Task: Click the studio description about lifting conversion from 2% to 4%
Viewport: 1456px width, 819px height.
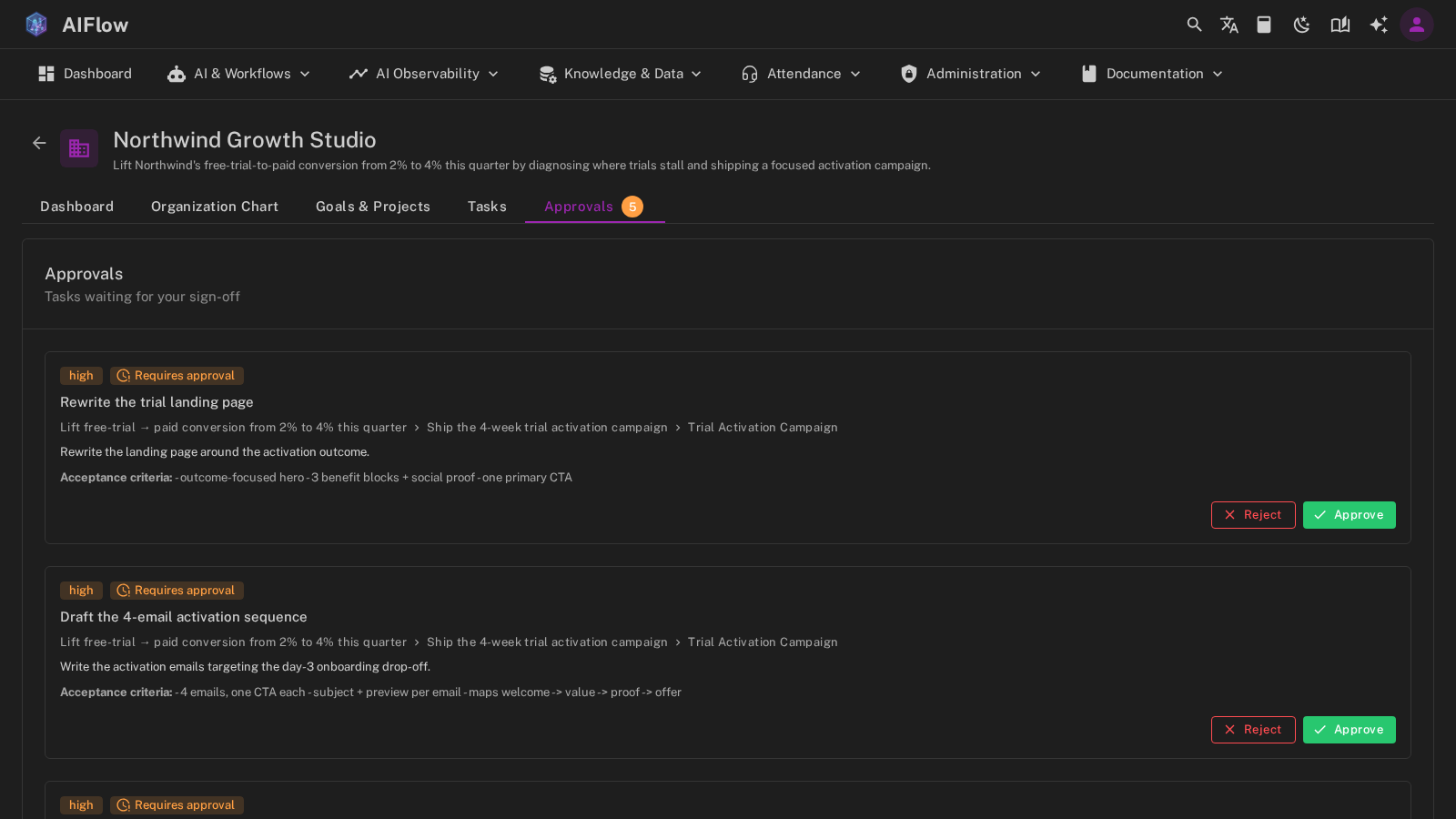Action: pyautogui.click(x=521, y=166)
